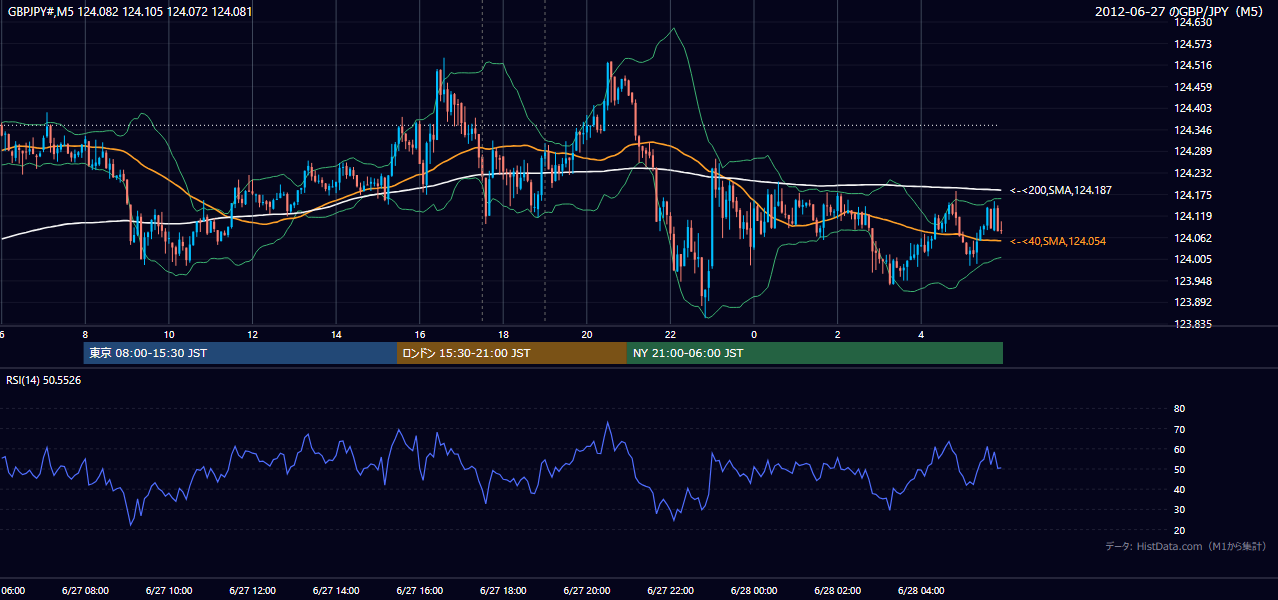Click RSI scale value 40
Image resolution: width=1278 pixels, height=600 pixels.
click(1179, 490)
